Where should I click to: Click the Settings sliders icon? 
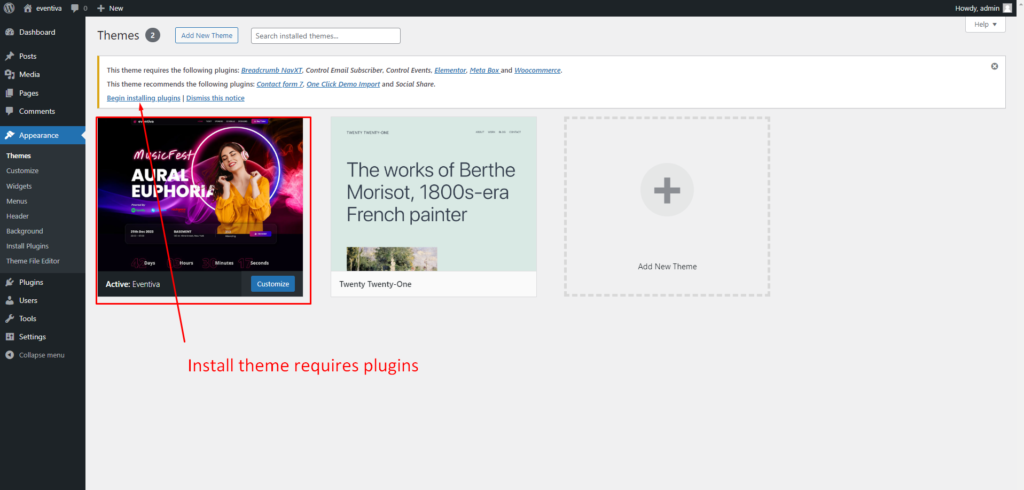point(9,337)
